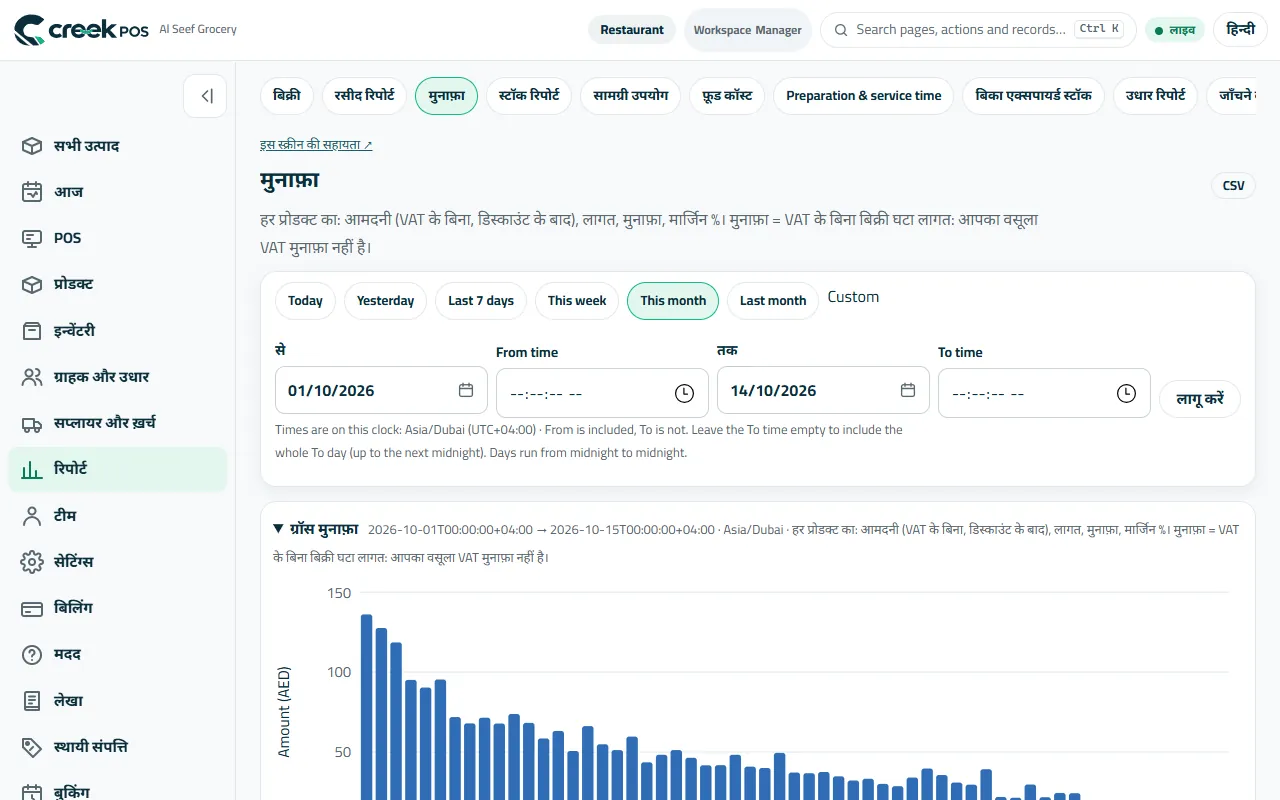Open the calendar picker in the तक date field

[908, 390]
